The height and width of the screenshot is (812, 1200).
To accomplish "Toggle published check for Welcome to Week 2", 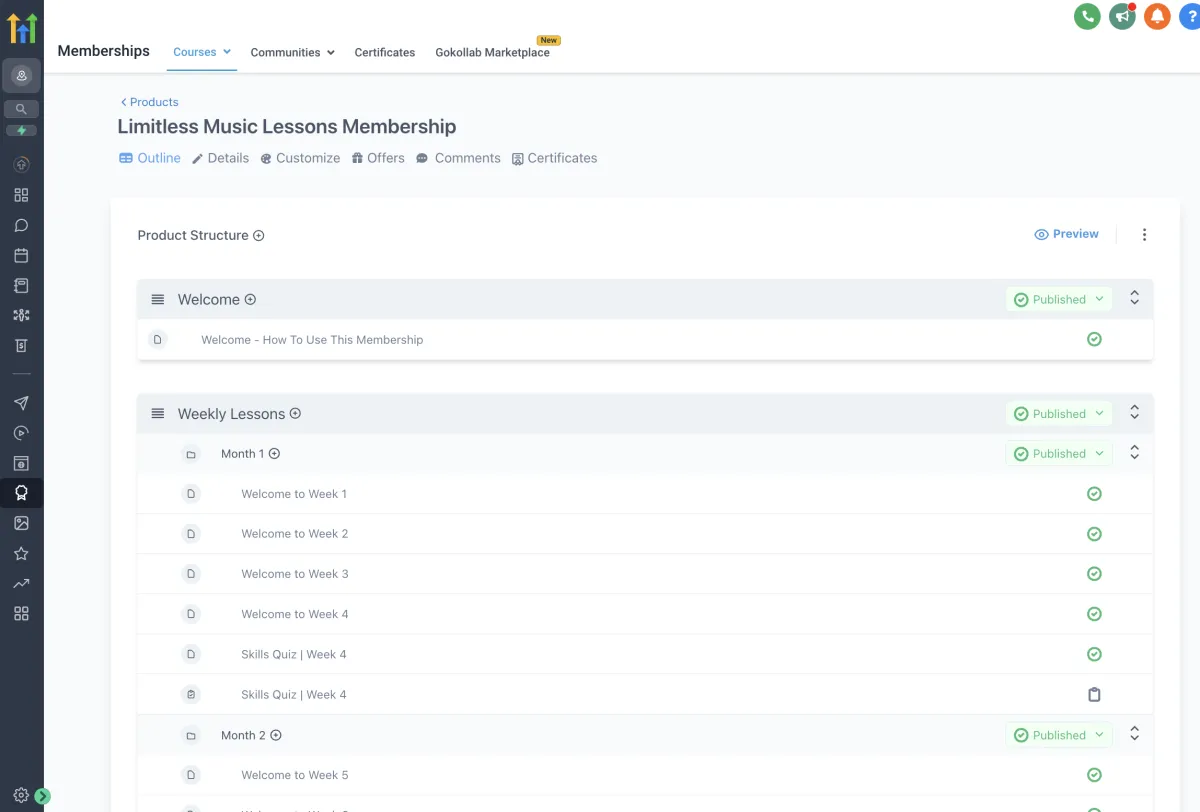I will click(x=1094, y=533).
